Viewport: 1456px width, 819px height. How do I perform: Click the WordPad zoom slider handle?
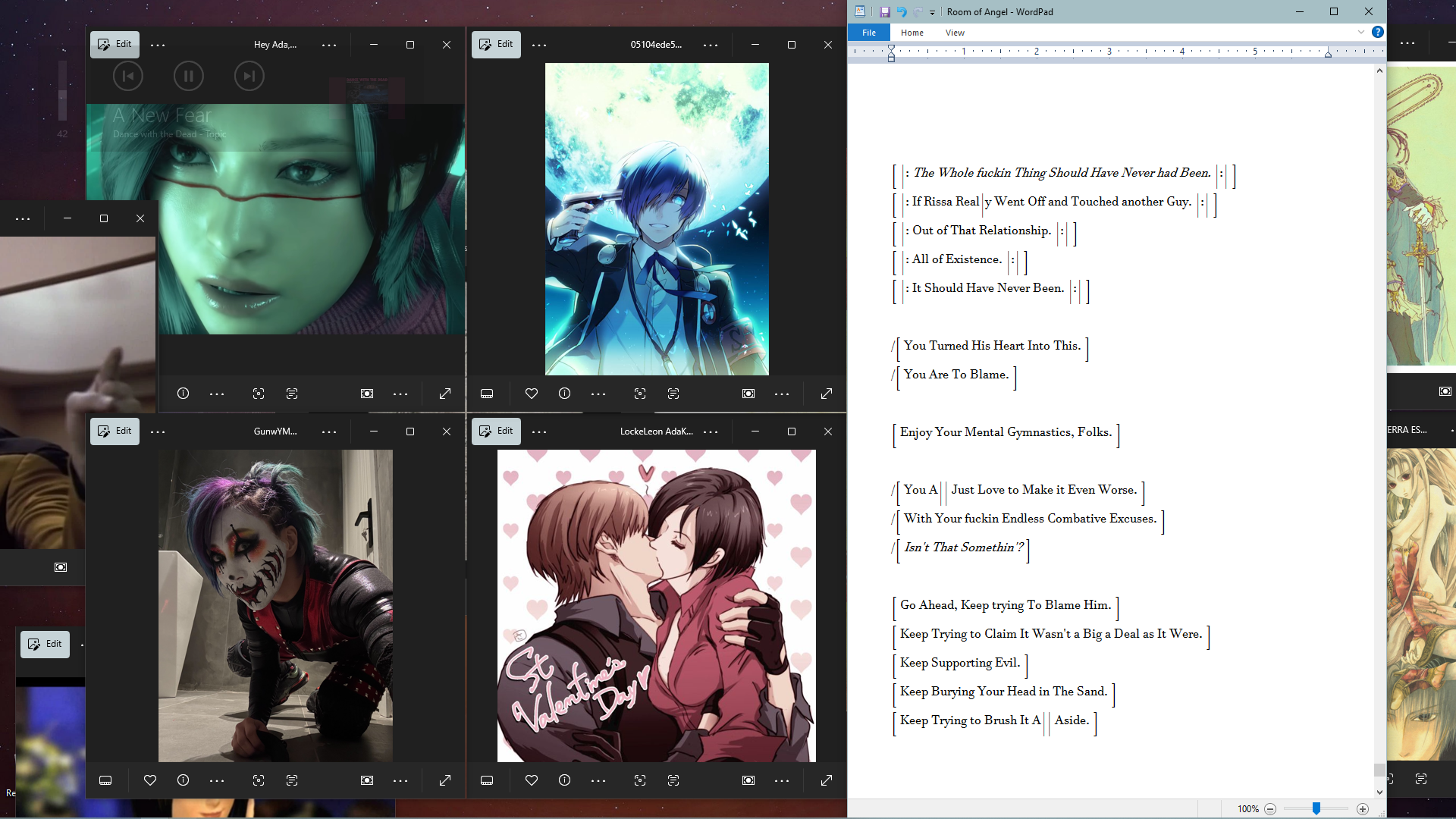point(1316,809)
